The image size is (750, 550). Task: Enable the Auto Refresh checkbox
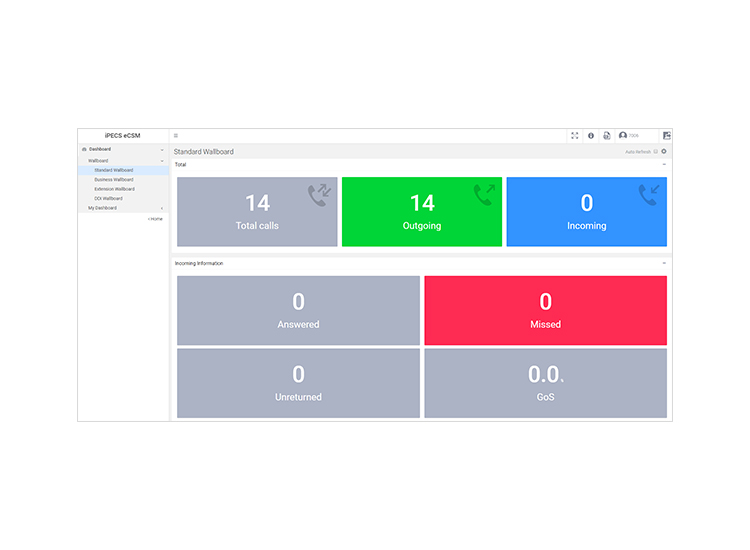[655, 152]
